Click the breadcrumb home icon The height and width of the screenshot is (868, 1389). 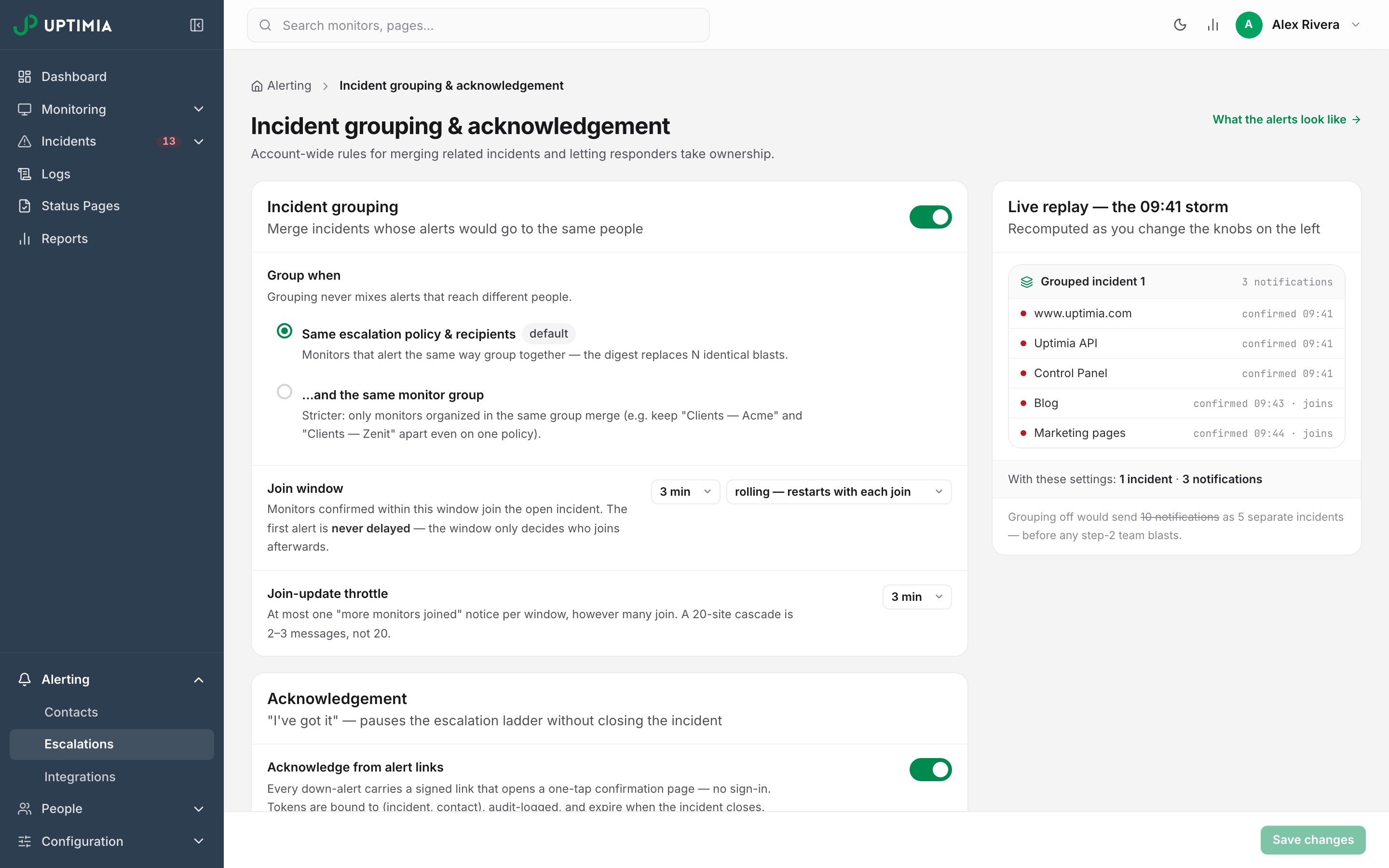pyautogui.click(x=257, y=86)
